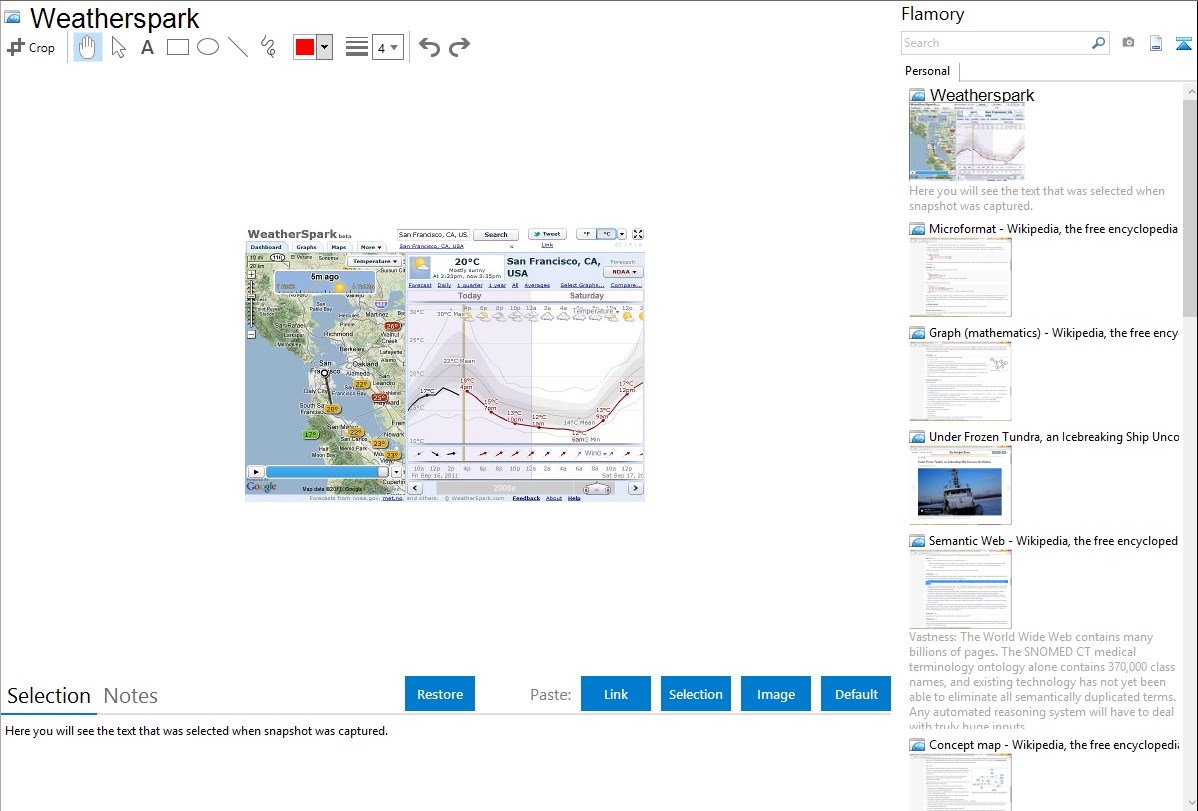The image size is (1198, 811).
Task: Click the Paste Selection button
Action: click(696, 694)
